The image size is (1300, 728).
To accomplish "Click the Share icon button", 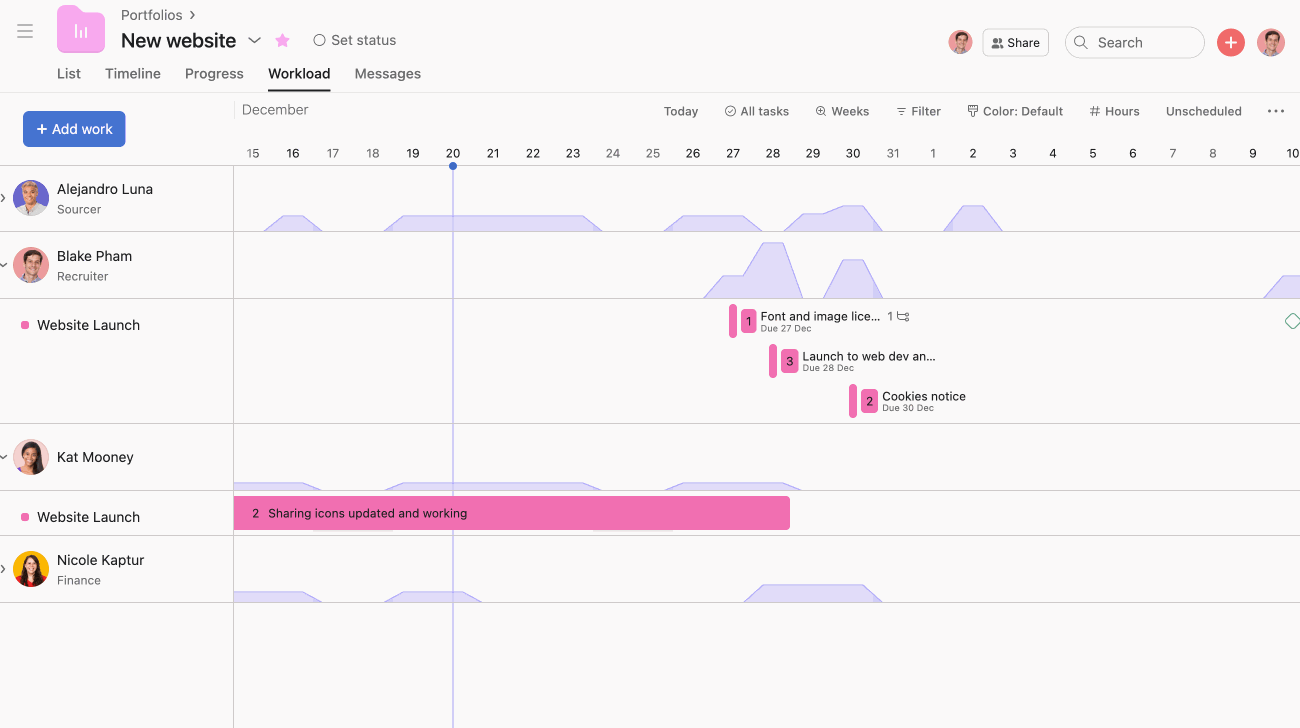I will point(996,42).
